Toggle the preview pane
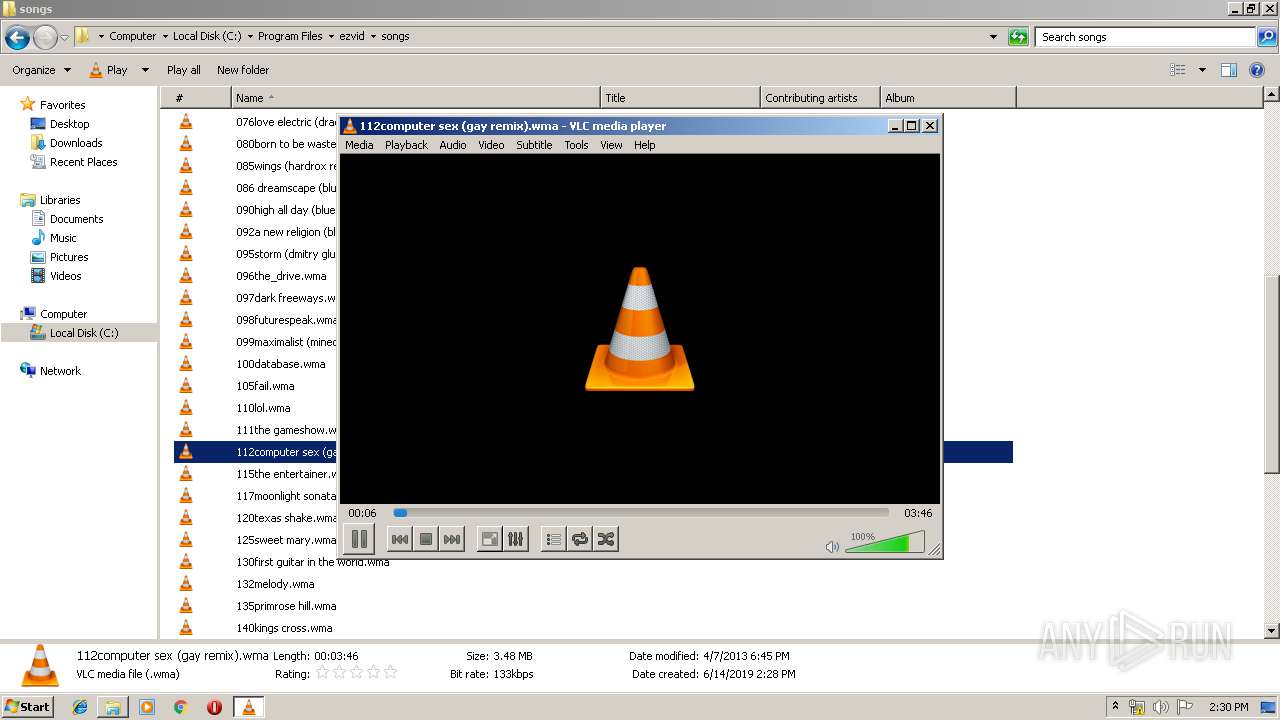 [x=1229, y=70]
